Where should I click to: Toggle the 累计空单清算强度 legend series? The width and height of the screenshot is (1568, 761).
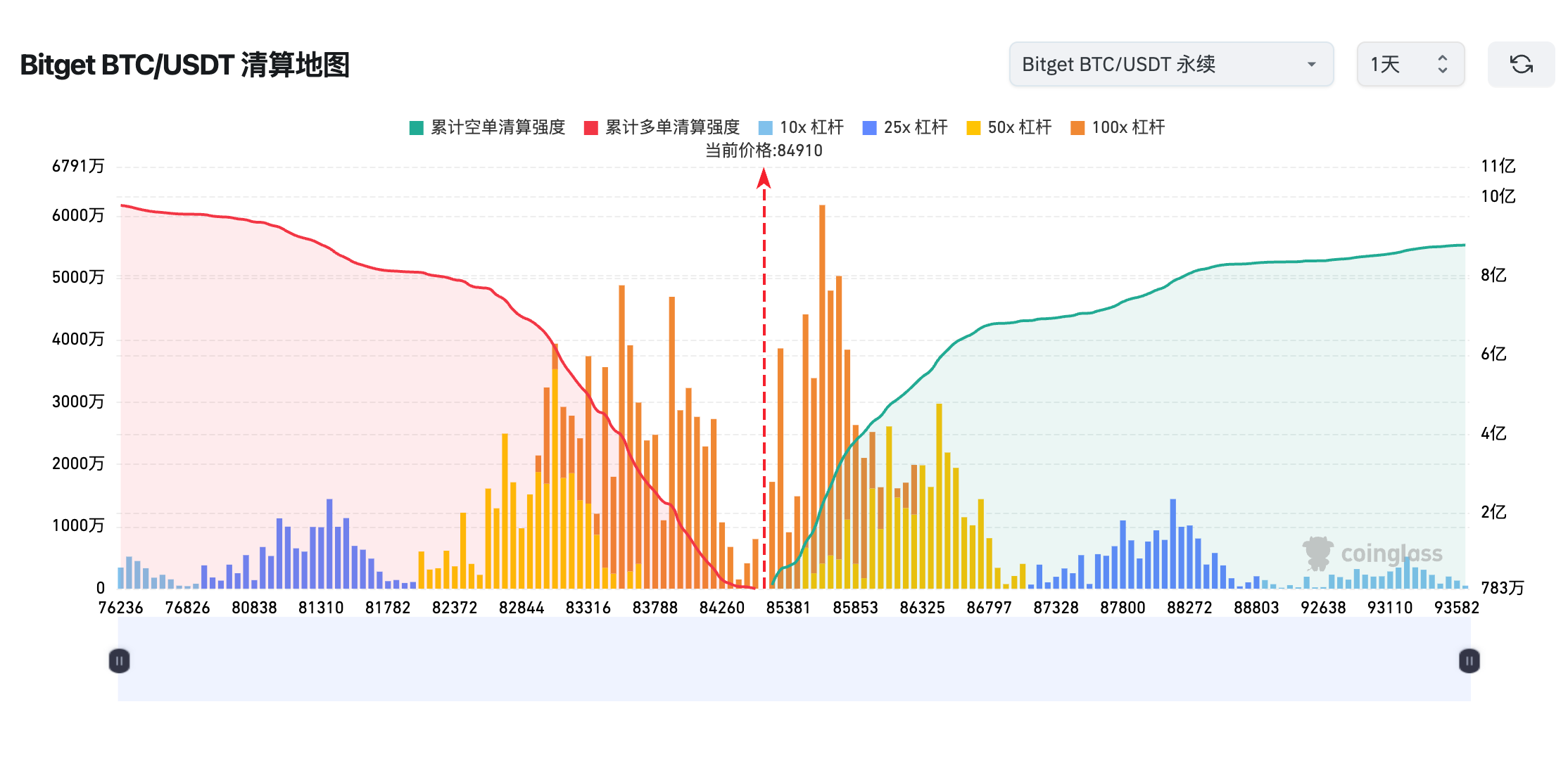click(498, 127)
